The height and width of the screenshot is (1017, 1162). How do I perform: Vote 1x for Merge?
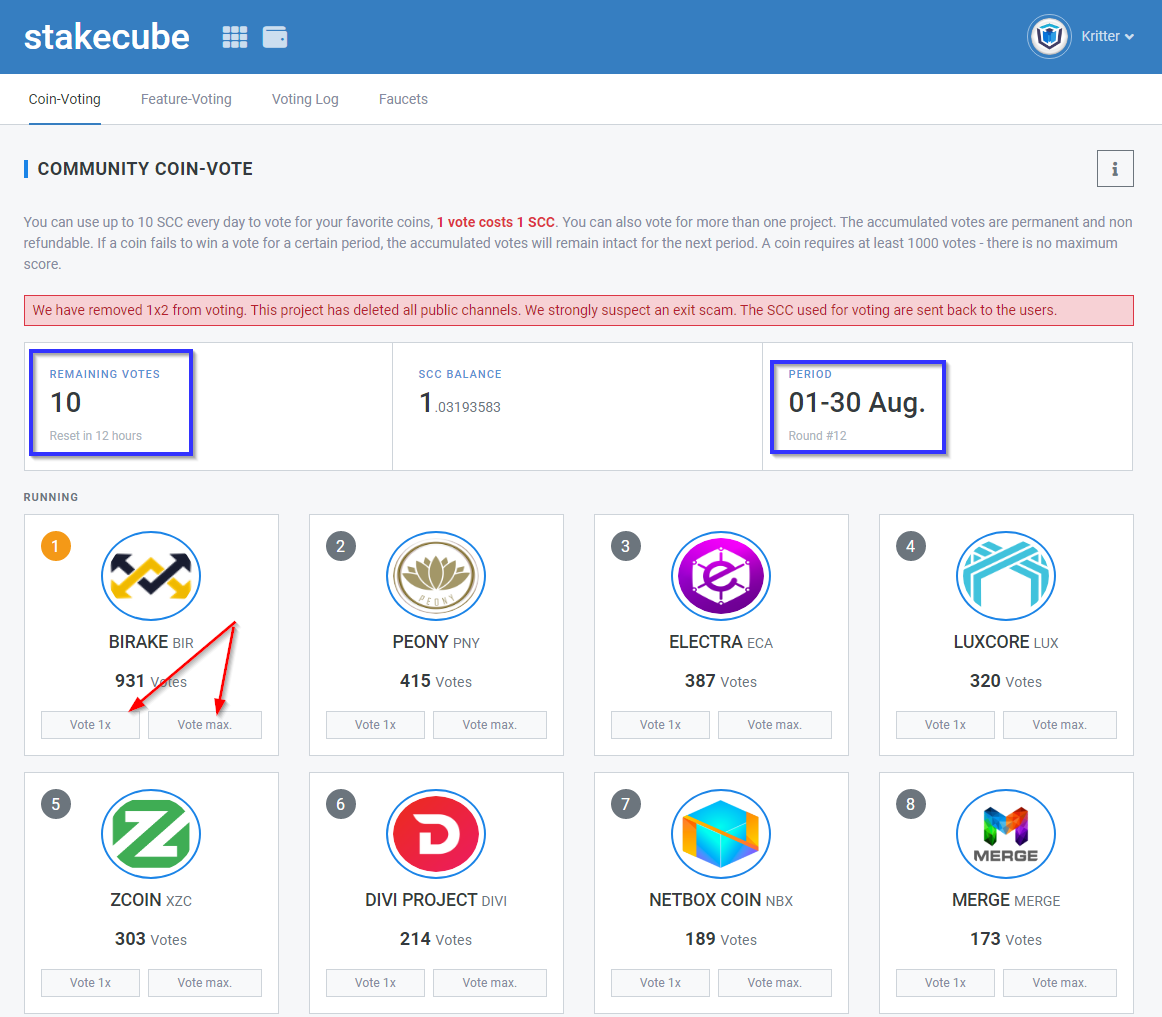945,983
